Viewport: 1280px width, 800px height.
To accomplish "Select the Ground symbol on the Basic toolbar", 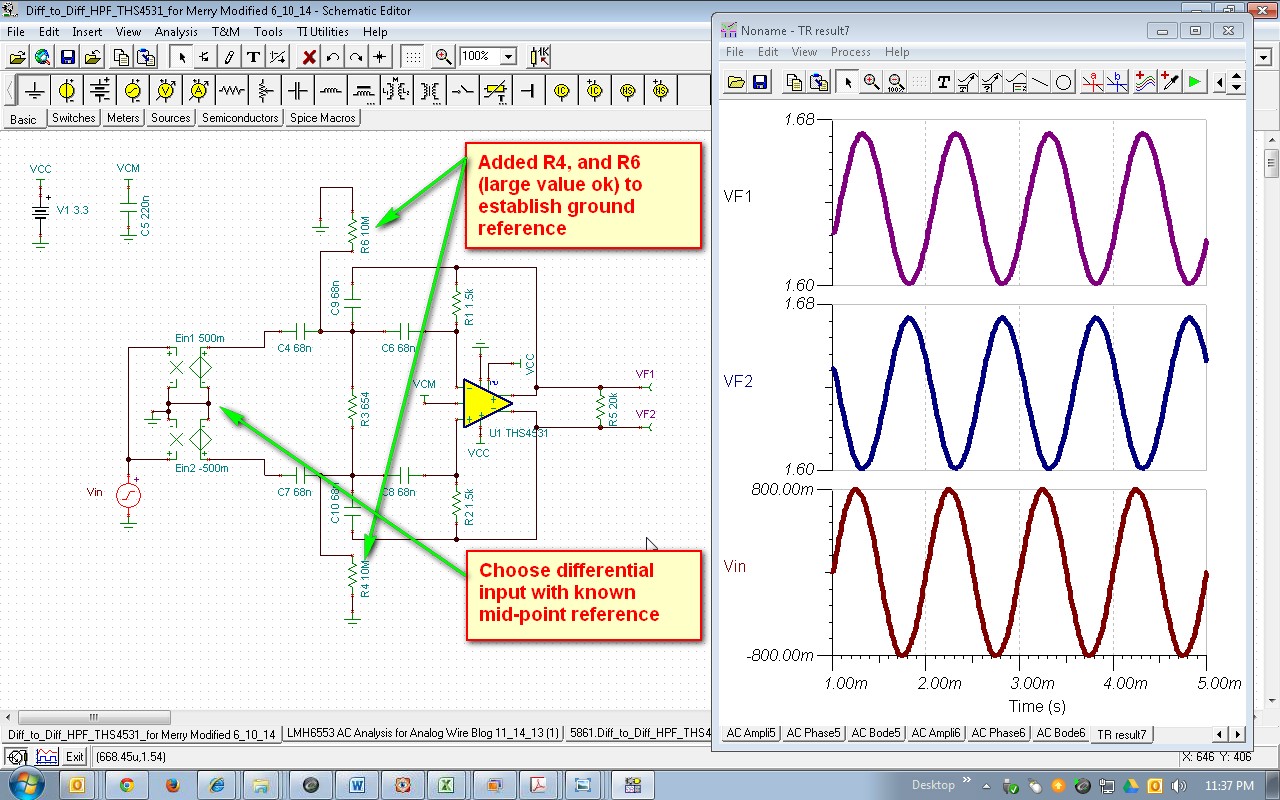I will (33, 90).
